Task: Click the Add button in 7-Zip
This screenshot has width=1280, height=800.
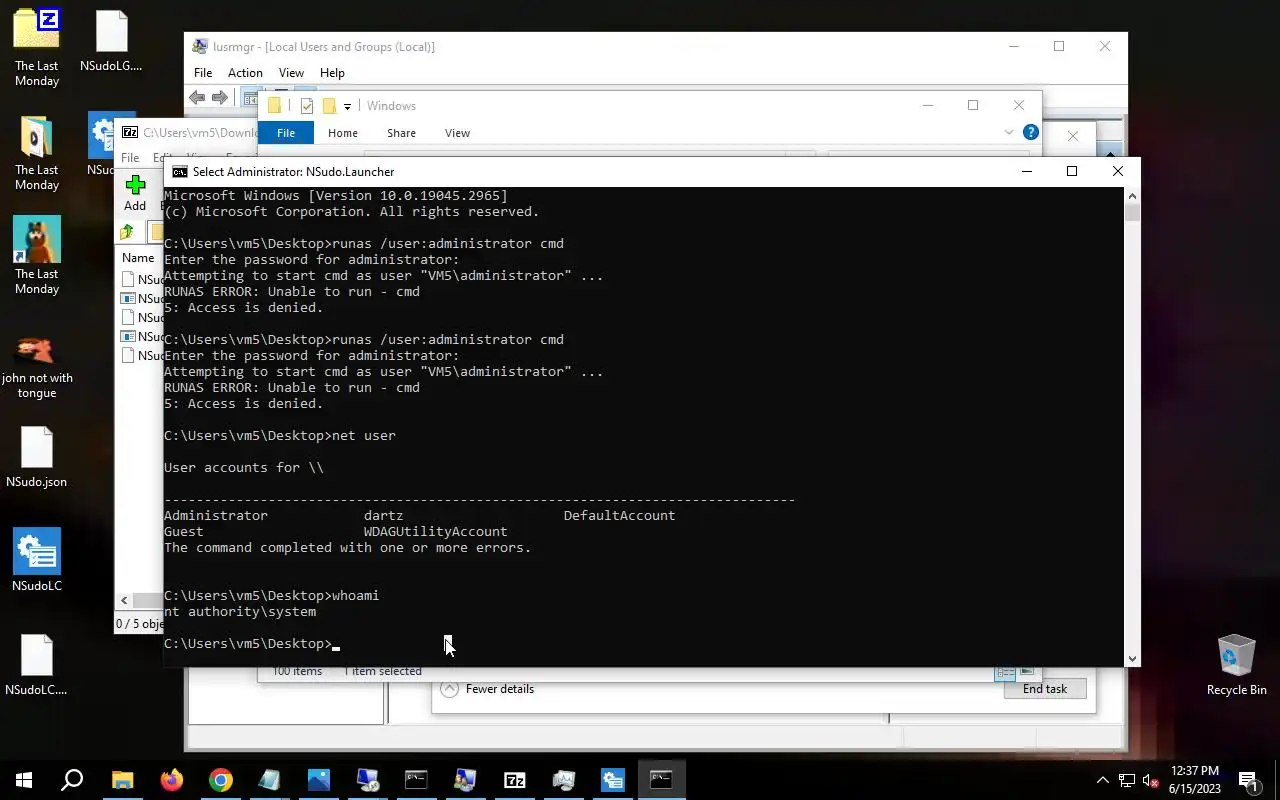Action: click(135, 193)
